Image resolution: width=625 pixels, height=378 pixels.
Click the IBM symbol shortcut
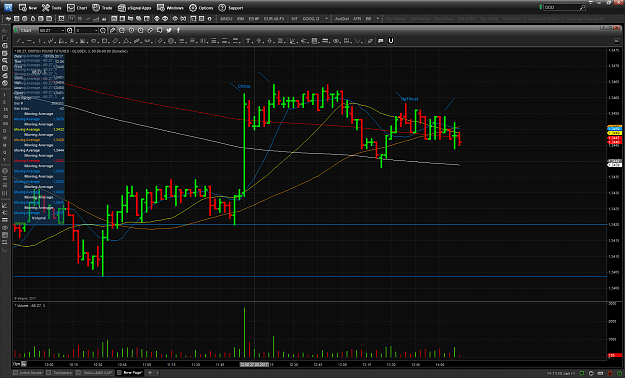pos(240,19)
